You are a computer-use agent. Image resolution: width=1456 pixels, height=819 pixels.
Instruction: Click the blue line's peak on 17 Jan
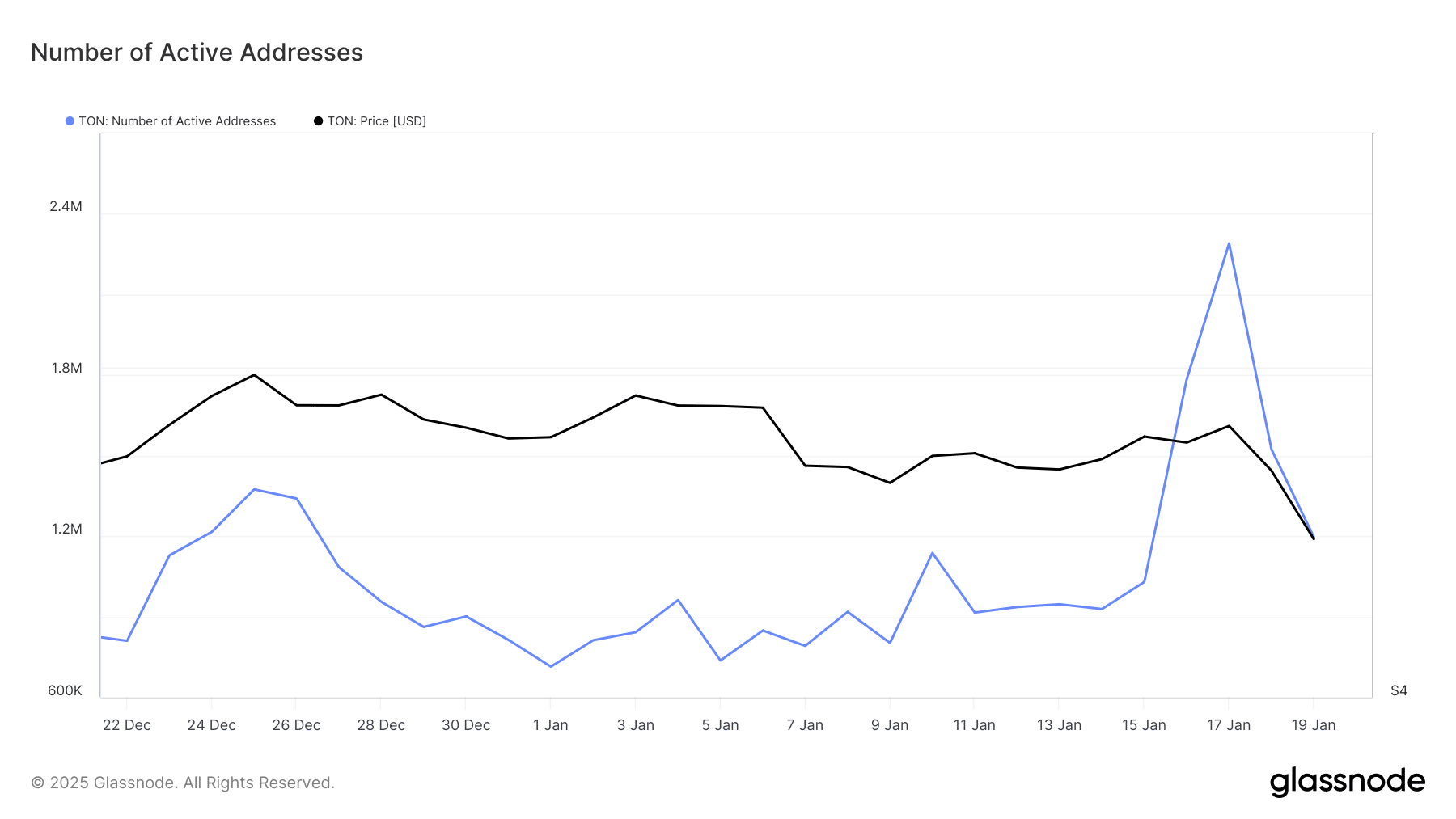[x=1229, y=243]
